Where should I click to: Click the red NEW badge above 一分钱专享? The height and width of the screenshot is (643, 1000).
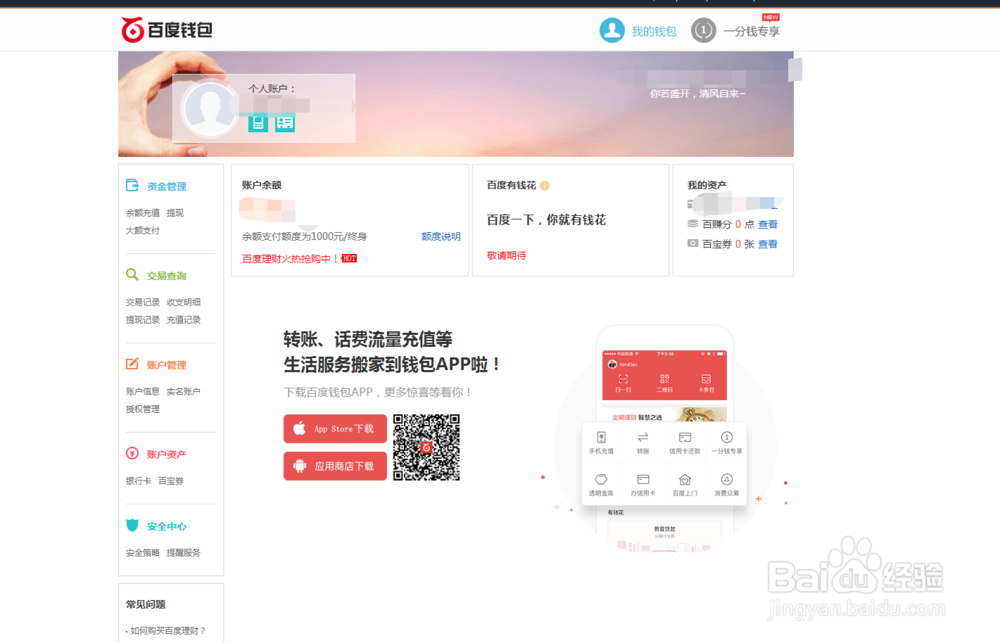click(770, 17)
